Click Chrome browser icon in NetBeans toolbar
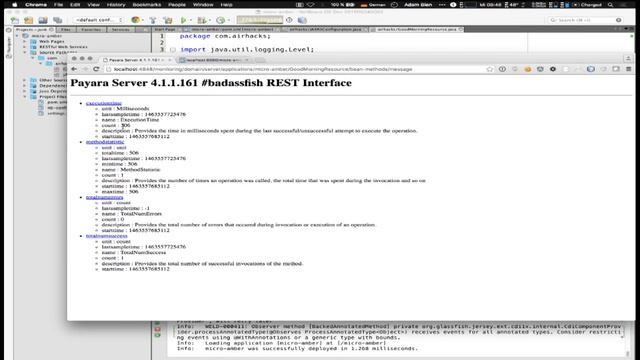 point(135,20)
